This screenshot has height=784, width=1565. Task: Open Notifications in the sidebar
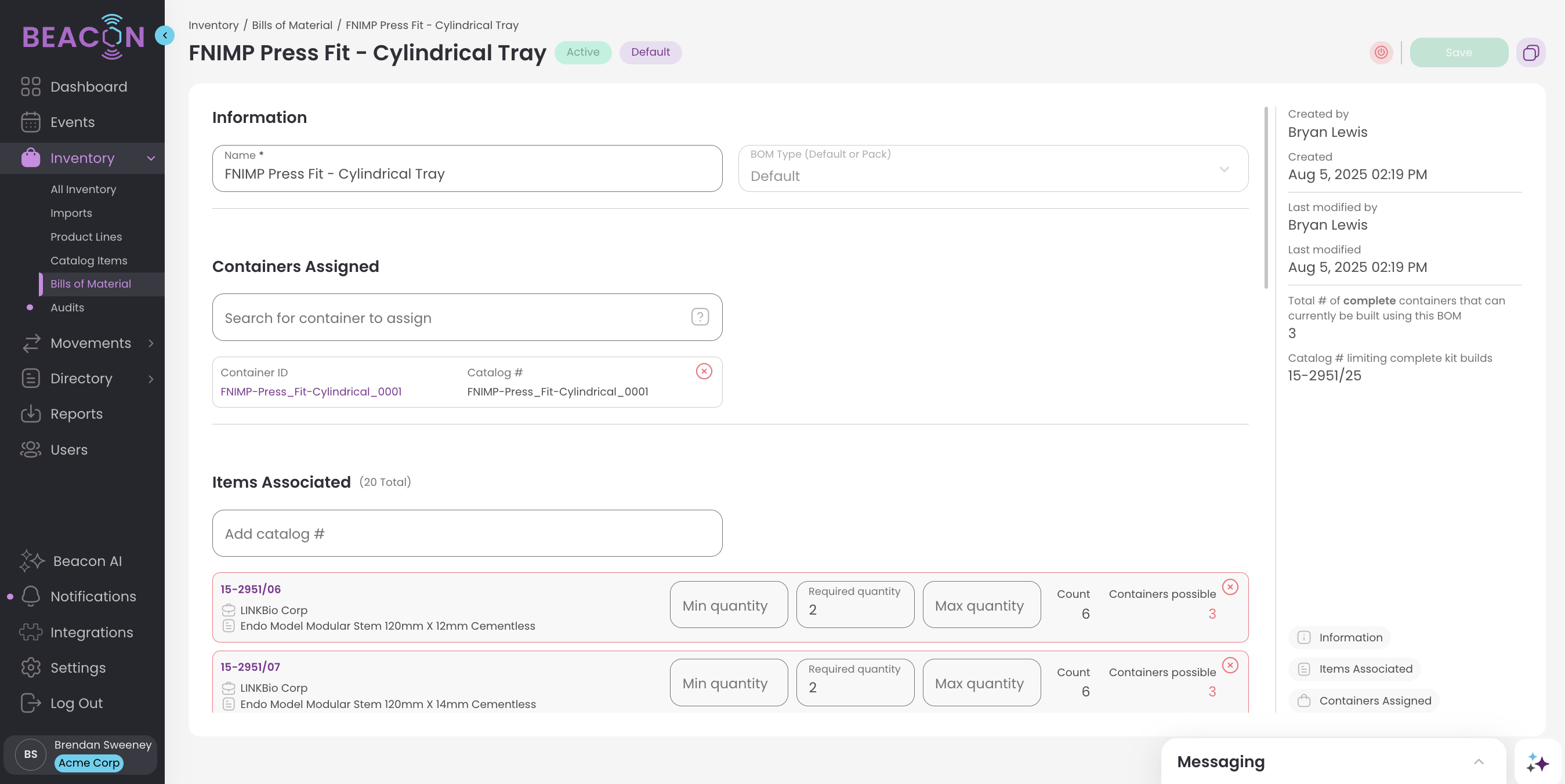(x=93, y=596)
